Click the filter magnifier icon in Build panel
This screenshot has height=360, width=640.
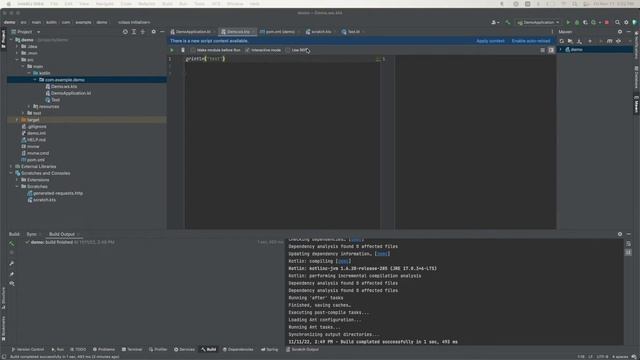pyautogui.click(x=12, y=284)
